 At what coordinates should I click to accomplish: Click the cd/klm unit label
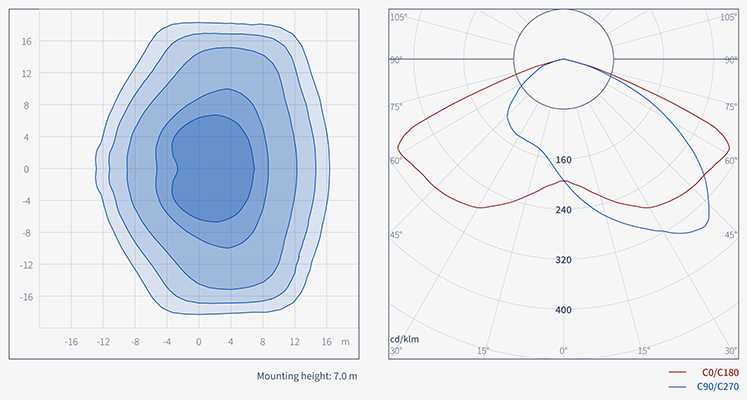[x=403, y=340]
